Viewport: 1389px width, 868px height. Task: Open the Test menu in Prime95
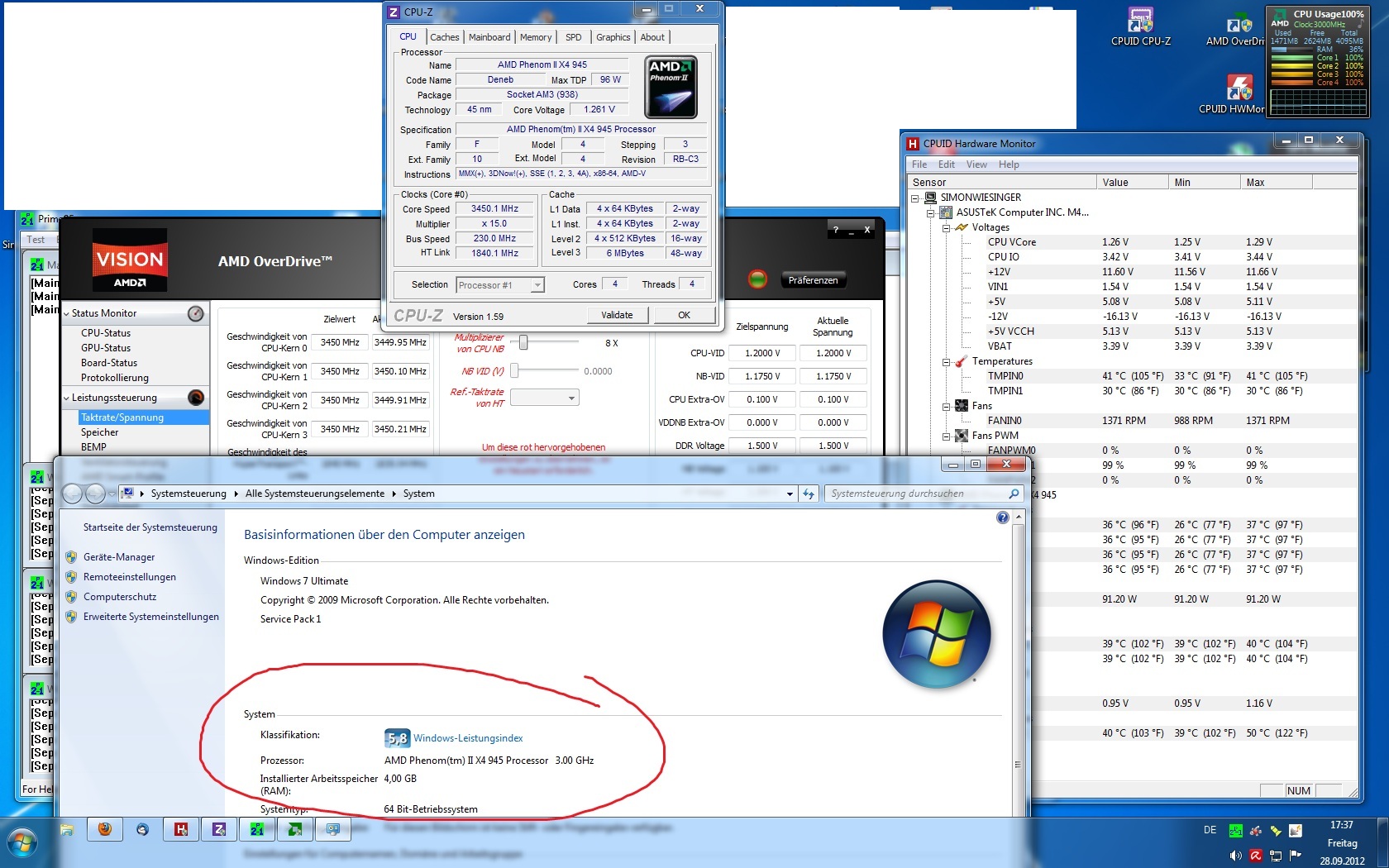click(x=36, y=240)
